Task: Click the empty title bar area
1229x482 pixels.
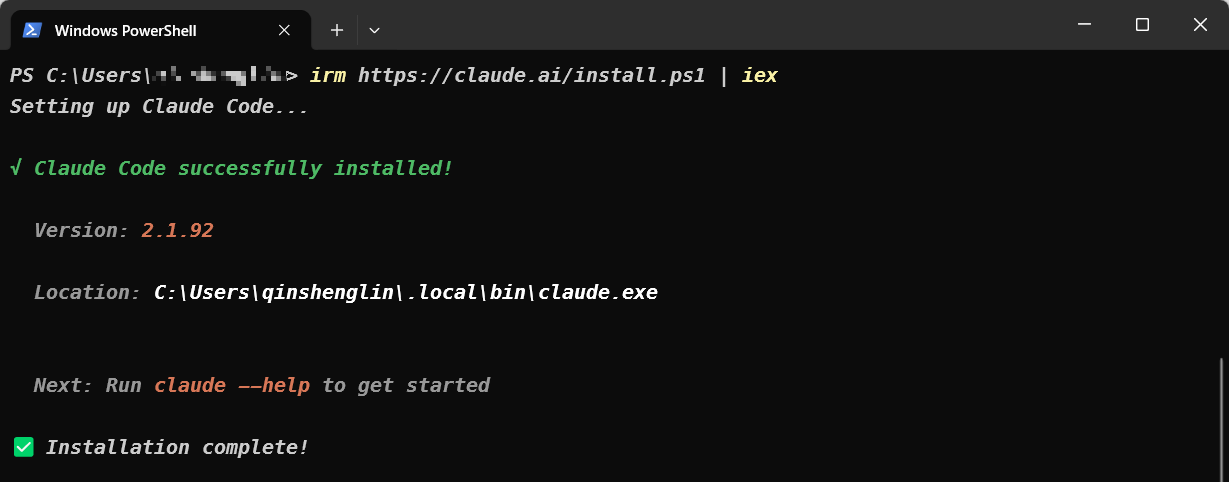Action: tap(720, 25)
